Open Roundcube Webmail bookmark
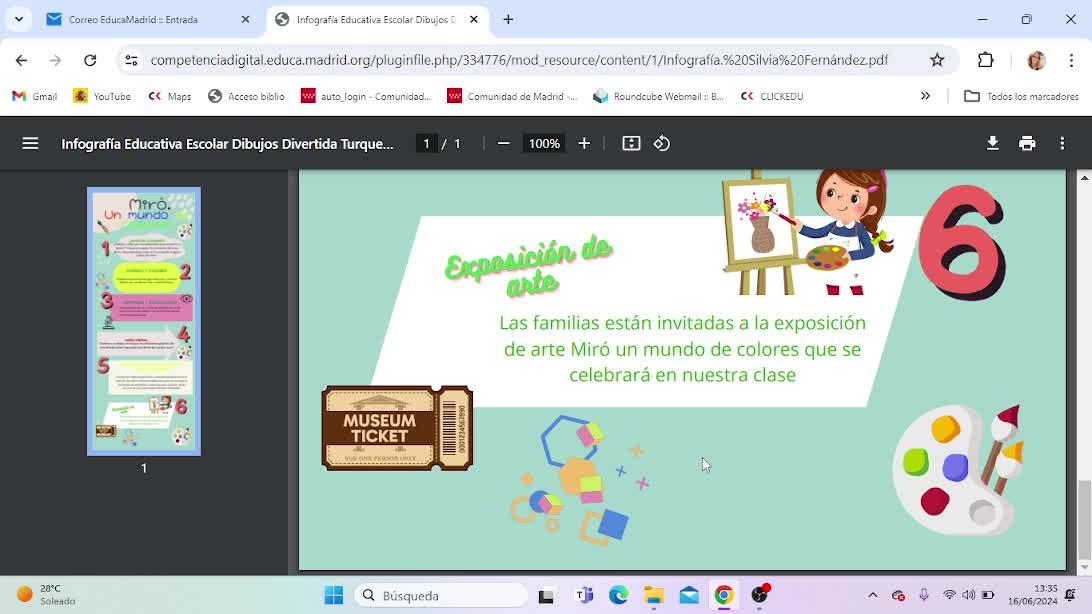The width and height of the screenshot is (1092, 614). click(659, 96)
